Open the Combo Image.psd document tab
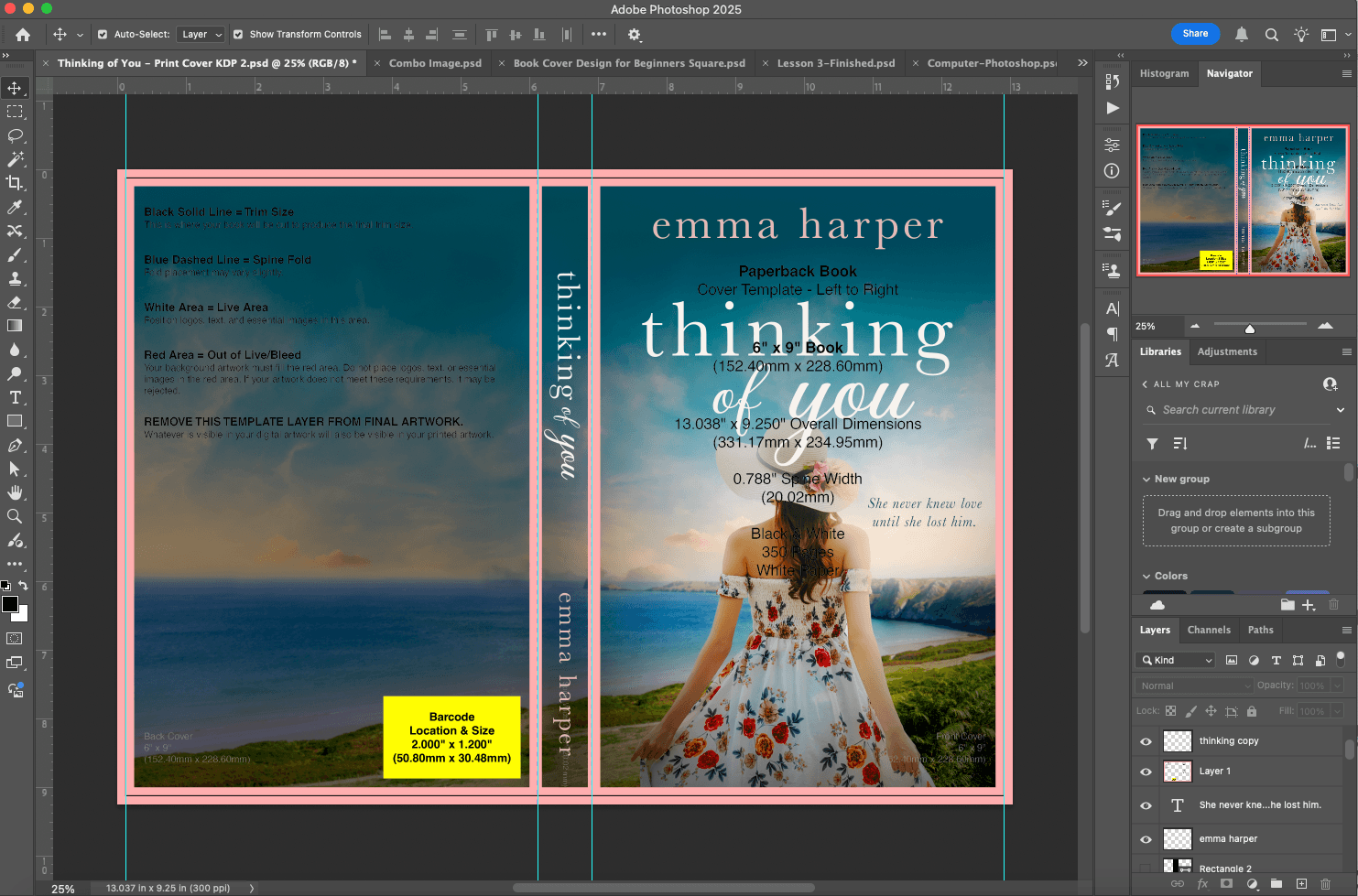This screenshot has width=1358, height=896. 435,63
